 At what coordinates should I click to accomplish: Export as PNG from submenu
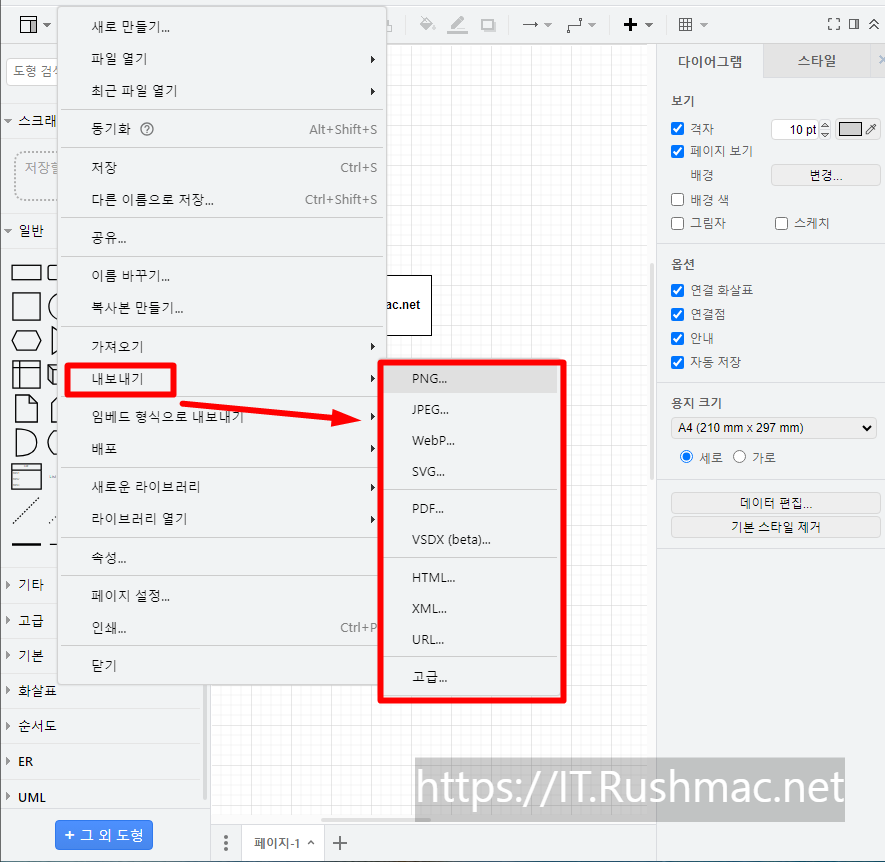471,379
